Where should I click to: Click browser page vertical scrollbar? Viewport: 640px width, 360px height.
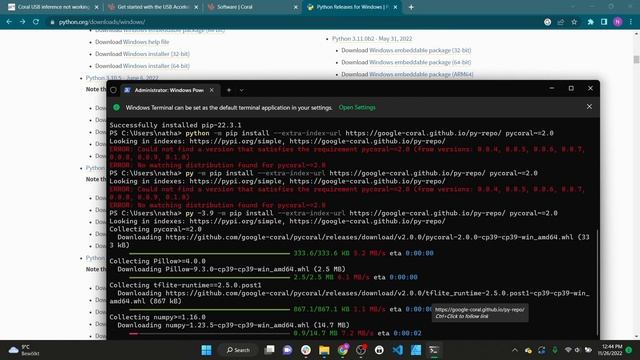[x=636, y=60]
